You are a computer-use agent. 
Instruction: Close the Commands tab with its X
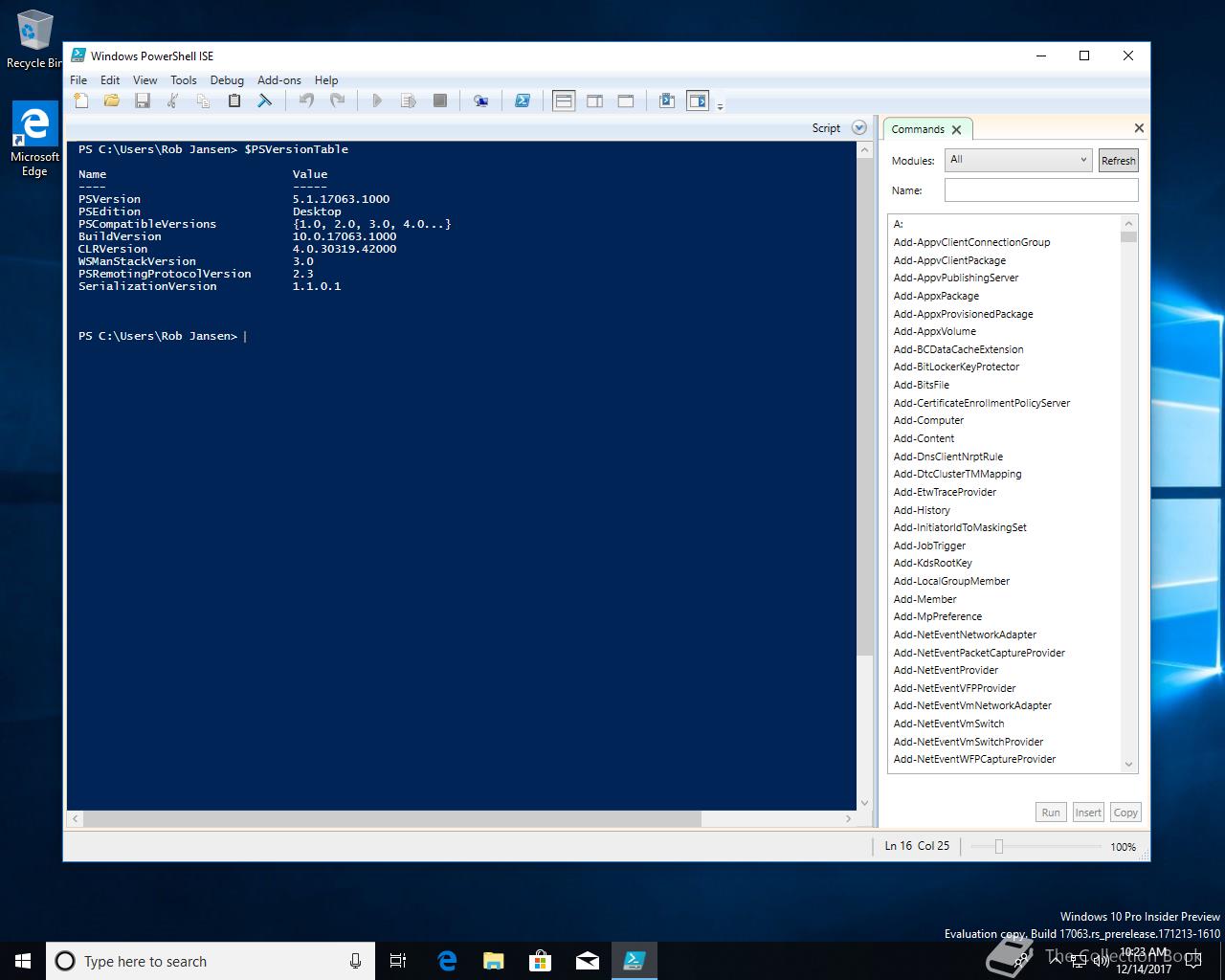pyautogui.click(x=956, y=129)
